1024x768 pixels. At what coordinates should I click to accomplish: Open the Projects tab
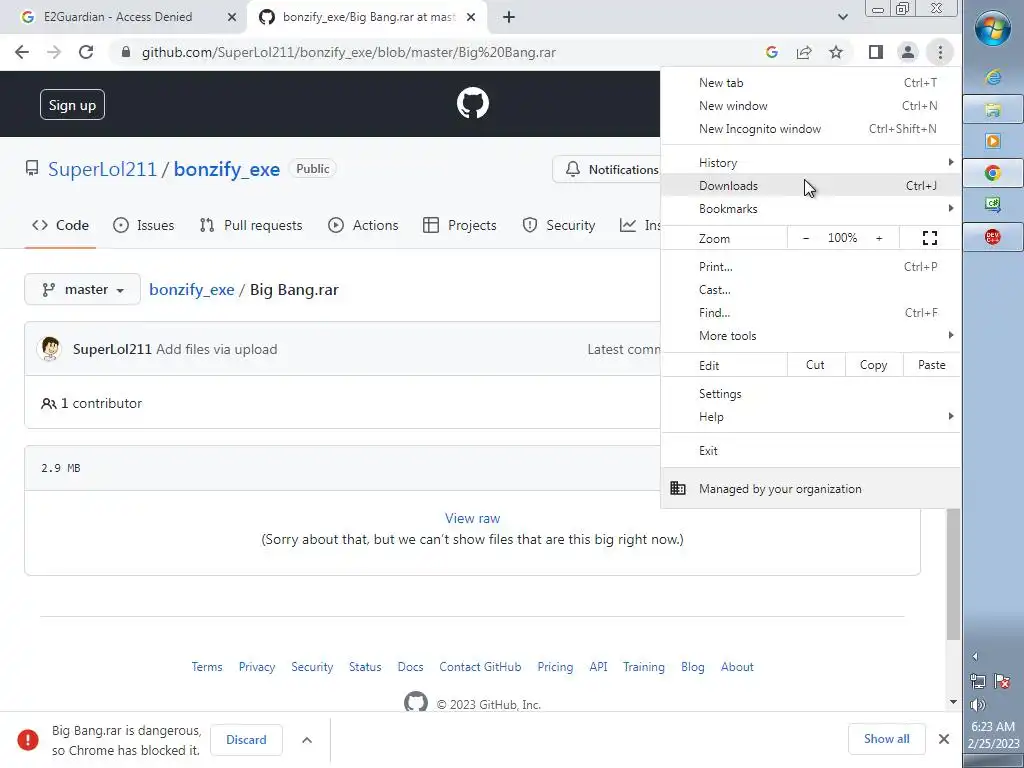pyautogui.click(x=460, y=225)
